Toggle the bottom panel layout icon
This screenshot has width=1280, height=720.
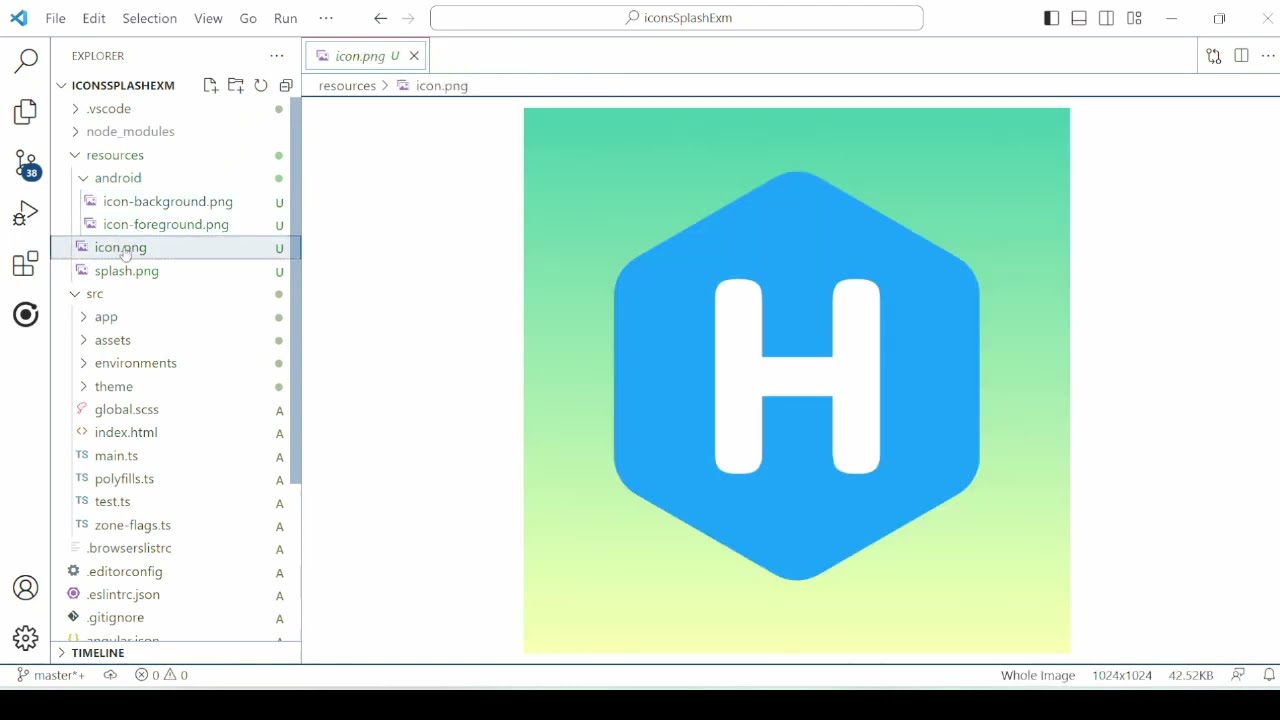point(1079,18)
